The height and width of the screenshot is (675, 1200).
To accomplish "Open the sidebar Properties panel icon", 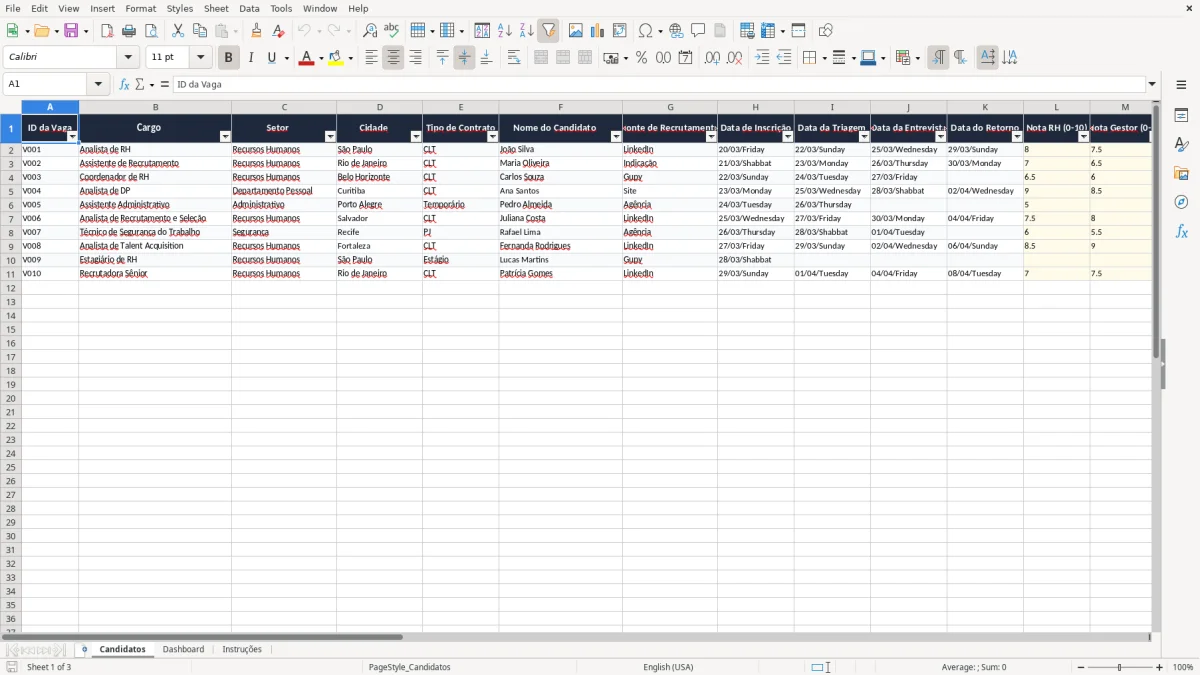I will point(1181,115).
